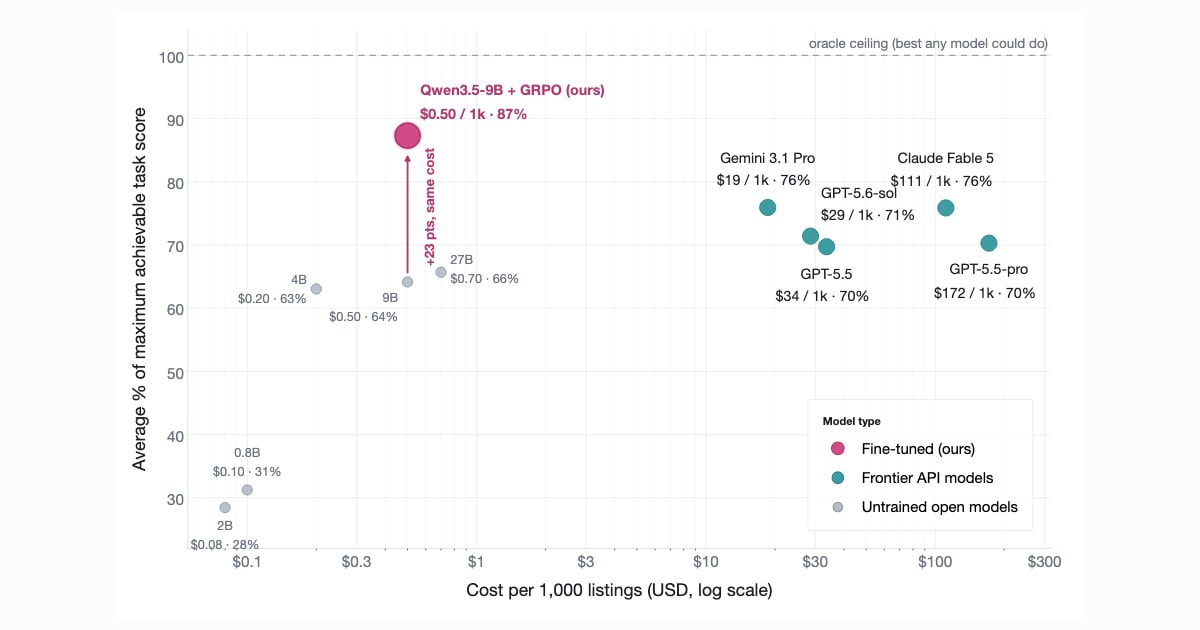Select the gray 4B model data point

pyautogui.click(x=316, y=289)
